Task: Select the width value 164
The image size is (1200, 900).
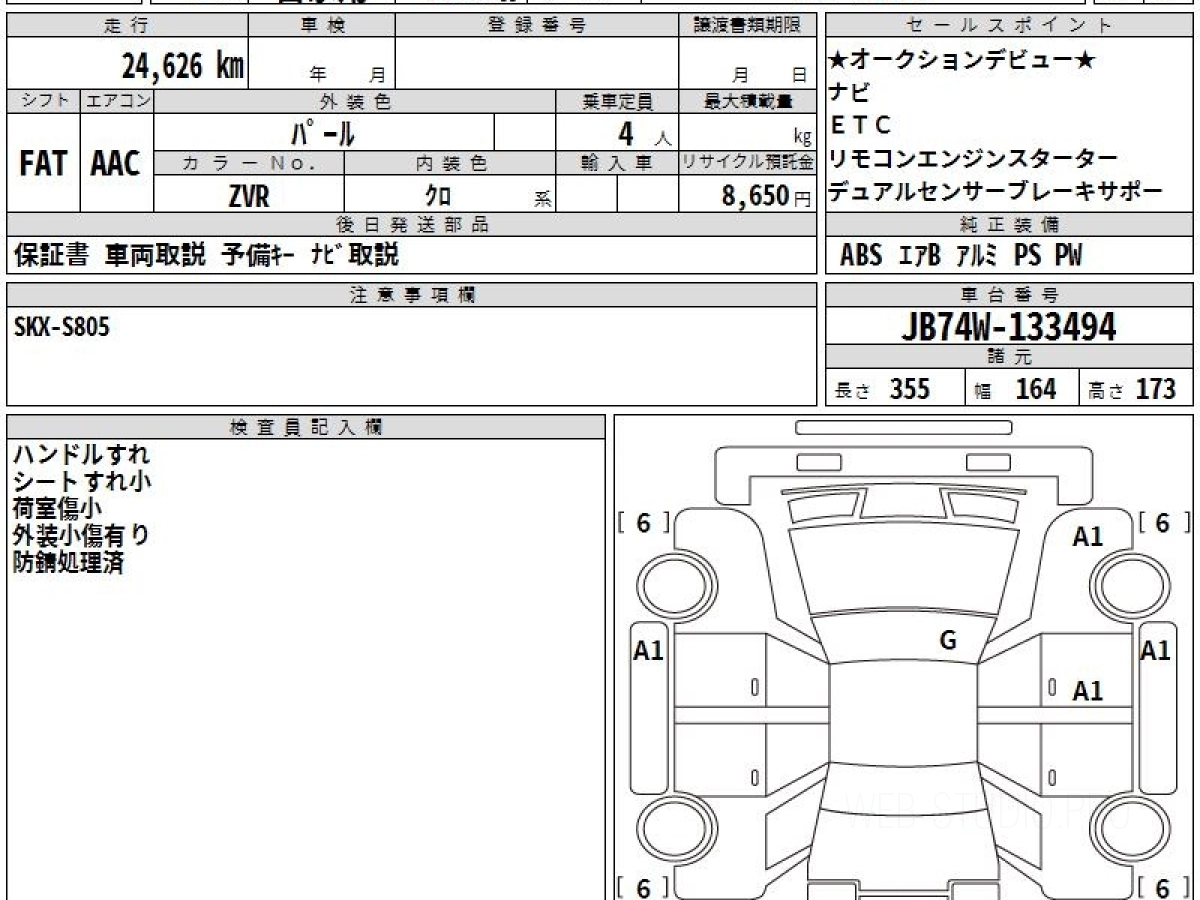Action: [1035, 389]
